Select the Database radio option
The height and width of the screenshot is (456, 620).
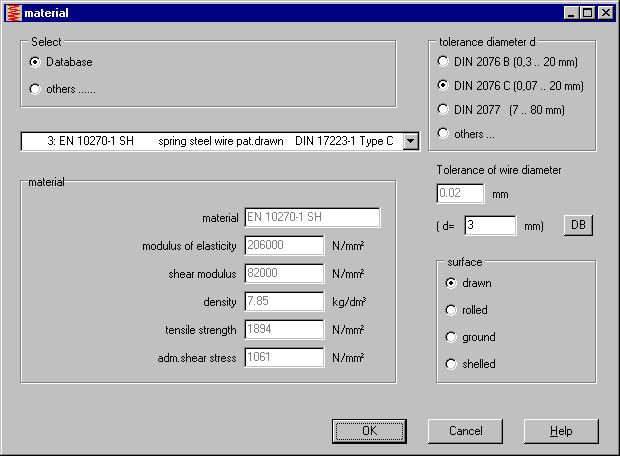[x=36, y=62]
